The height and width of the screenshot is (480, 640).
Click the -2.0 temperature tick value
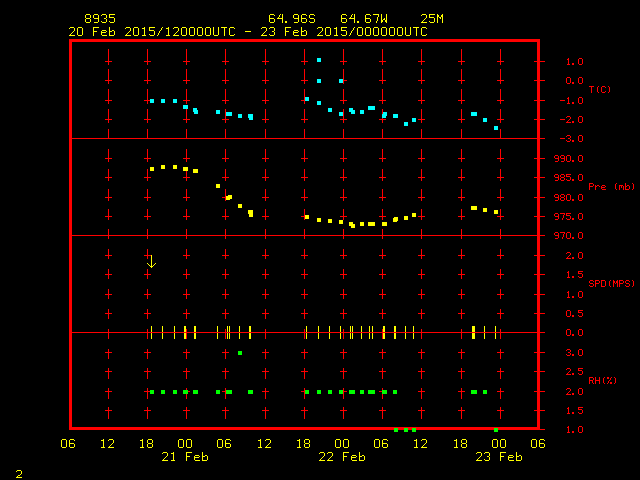pos(571,120)
